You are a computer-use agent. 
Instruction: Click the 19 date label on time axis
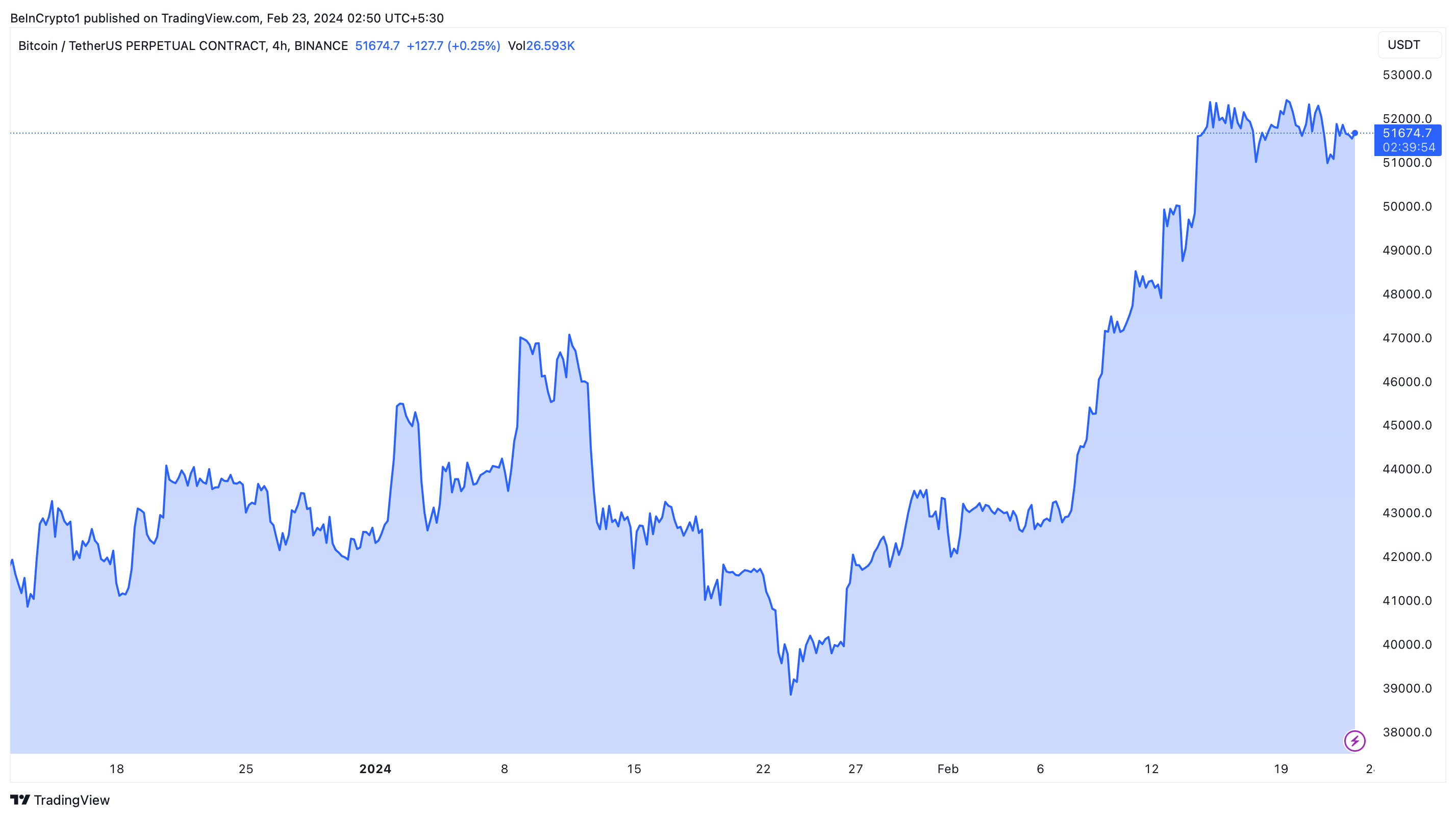1281,769
